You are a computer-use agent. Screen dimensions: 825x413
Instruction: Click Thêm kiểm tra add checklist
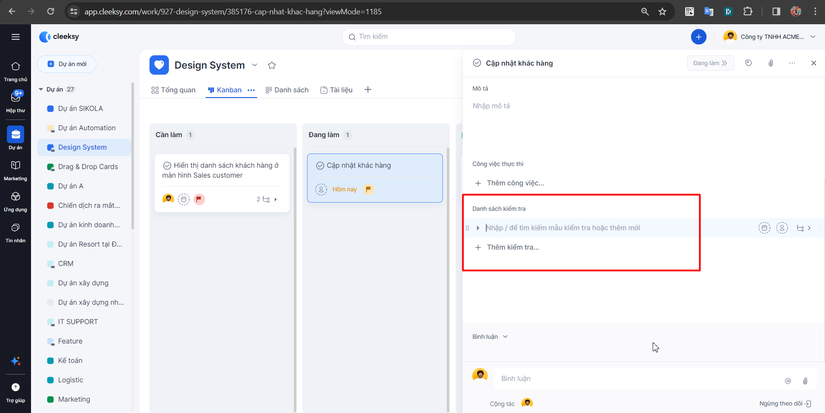(x=508, y=247)
